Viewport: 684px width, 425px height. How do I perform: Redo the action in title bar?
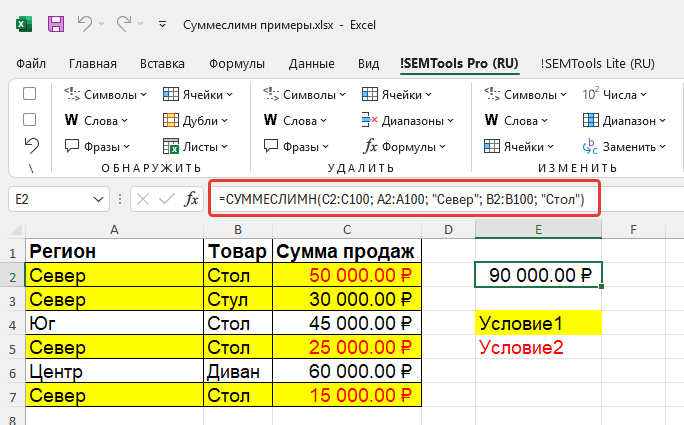point(124,24)
